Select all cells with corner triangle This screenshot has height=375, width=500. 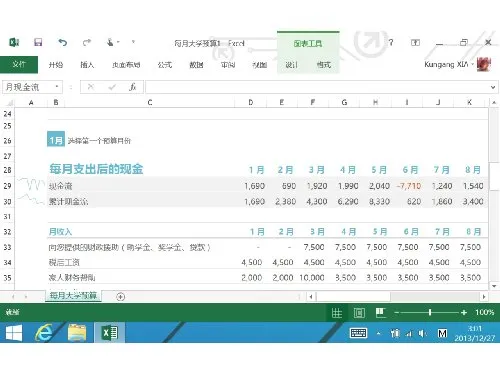tap(10, 103)
